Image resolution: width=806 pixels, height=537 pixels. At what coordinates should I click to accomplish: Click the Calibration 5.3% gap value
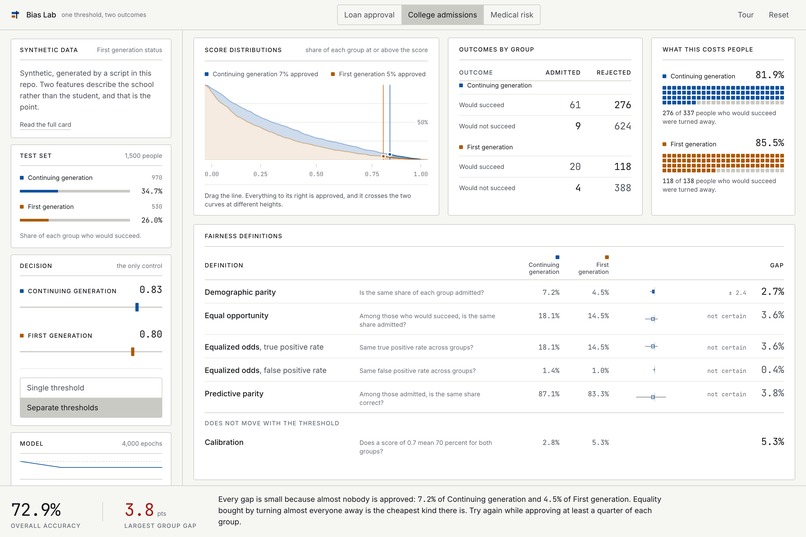click(773, 441)
